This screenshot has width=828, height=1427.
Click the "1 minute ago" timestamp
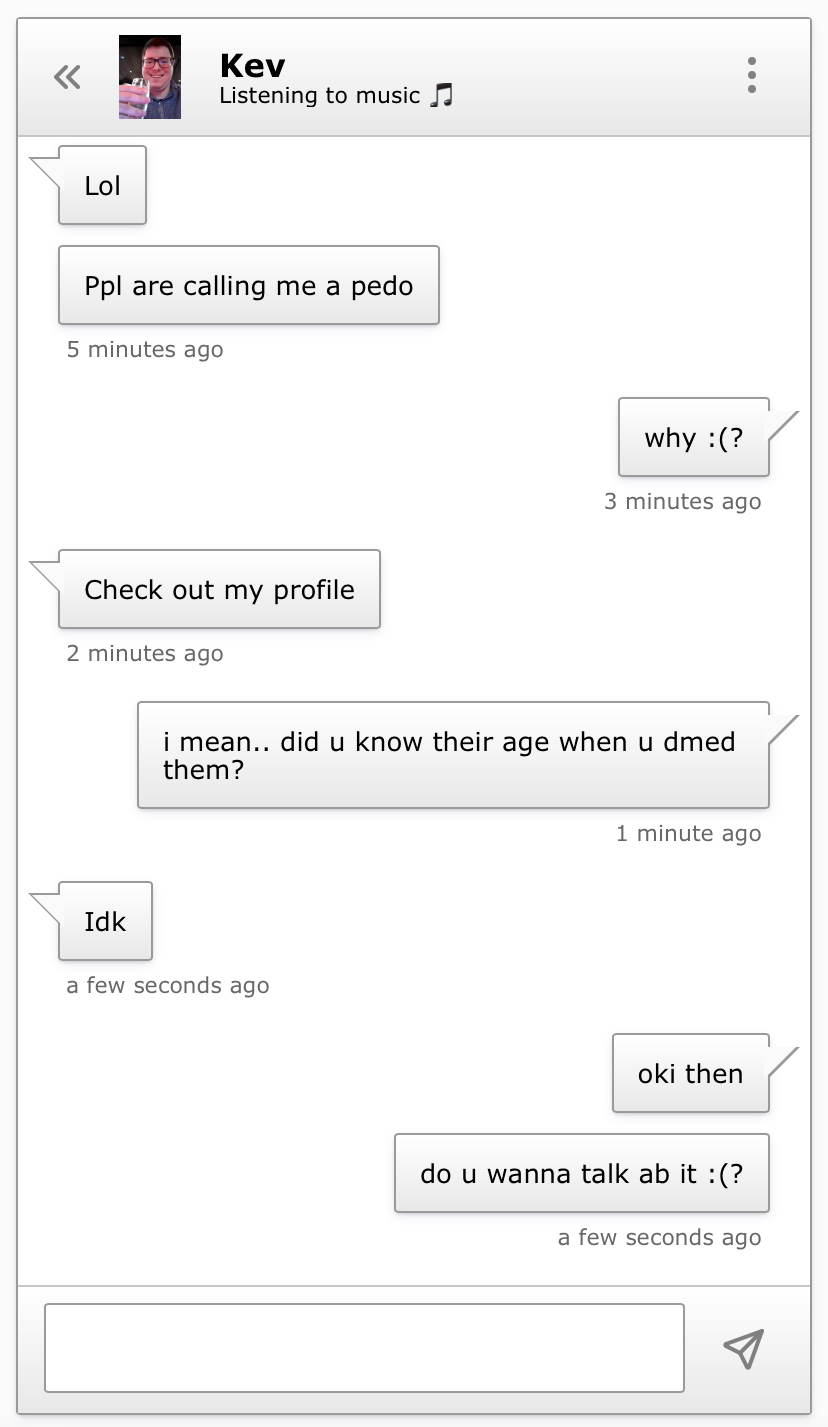coord(689,833)
